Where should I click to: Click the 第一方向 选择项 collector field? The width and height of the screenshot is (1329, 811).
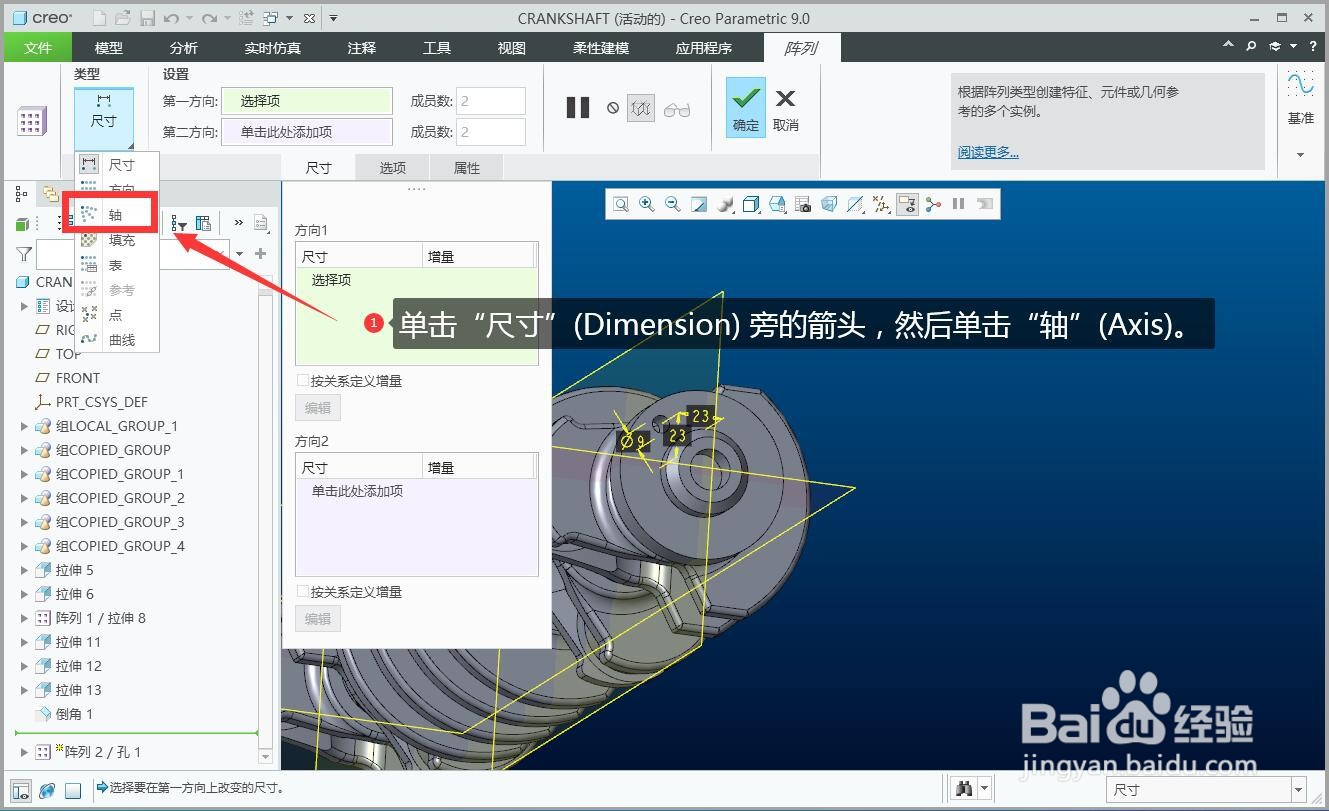click(306, 101)
